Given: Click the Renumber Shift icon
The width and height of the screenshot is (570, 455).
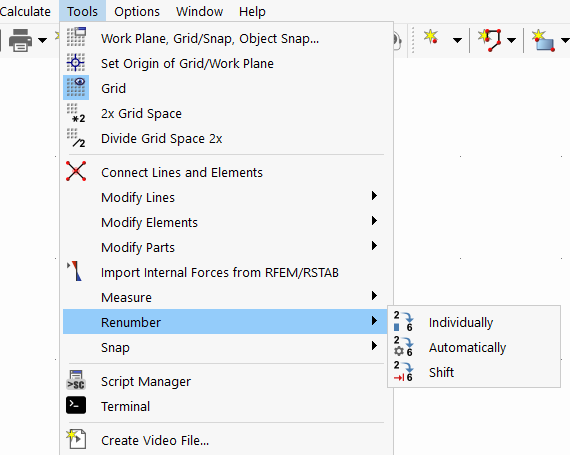Looking at the screenshot, I should pyautogui.click(x=403, y=372).
